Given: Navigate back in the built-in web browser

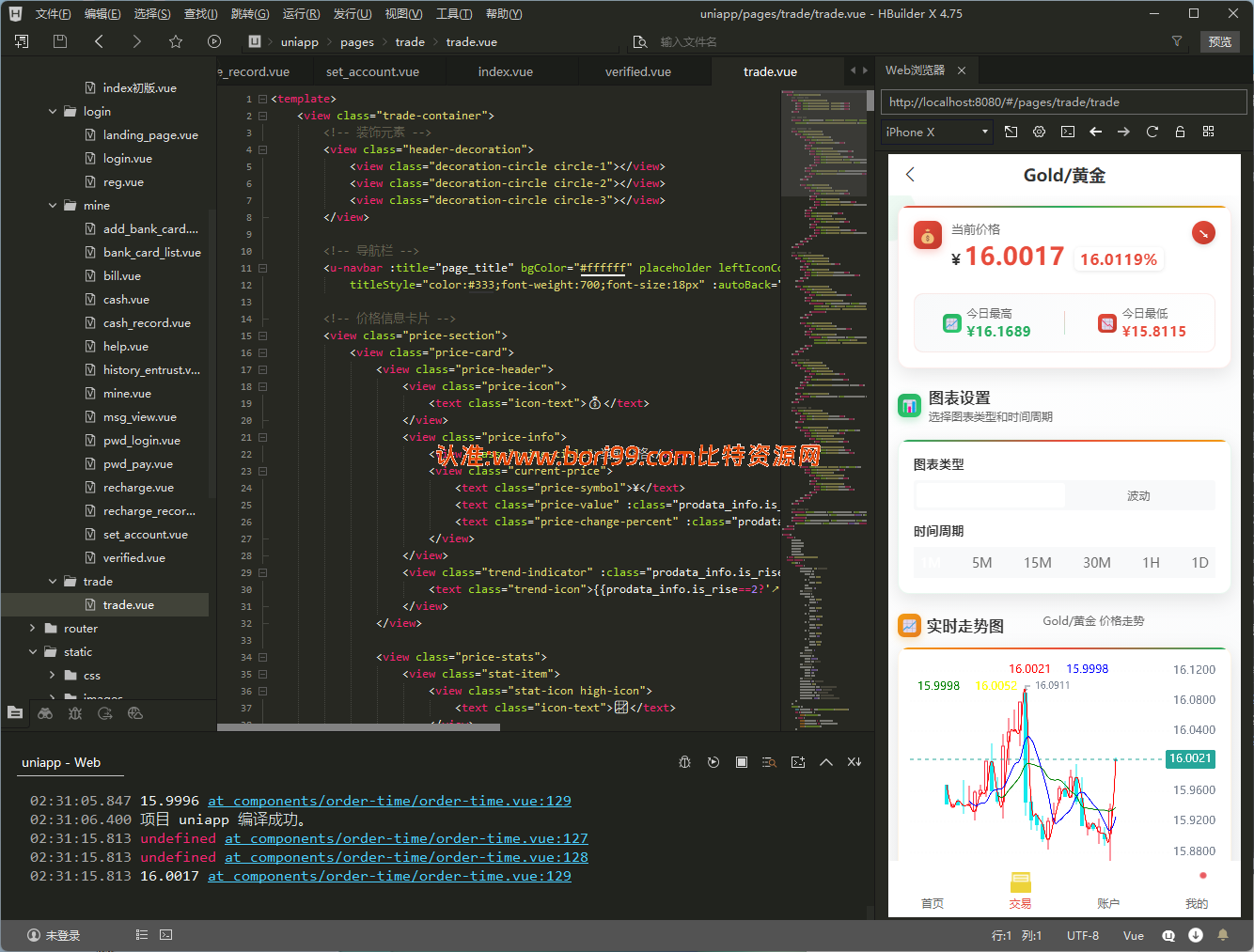Looking at the screenshot, I should (x=1095, y=132).
